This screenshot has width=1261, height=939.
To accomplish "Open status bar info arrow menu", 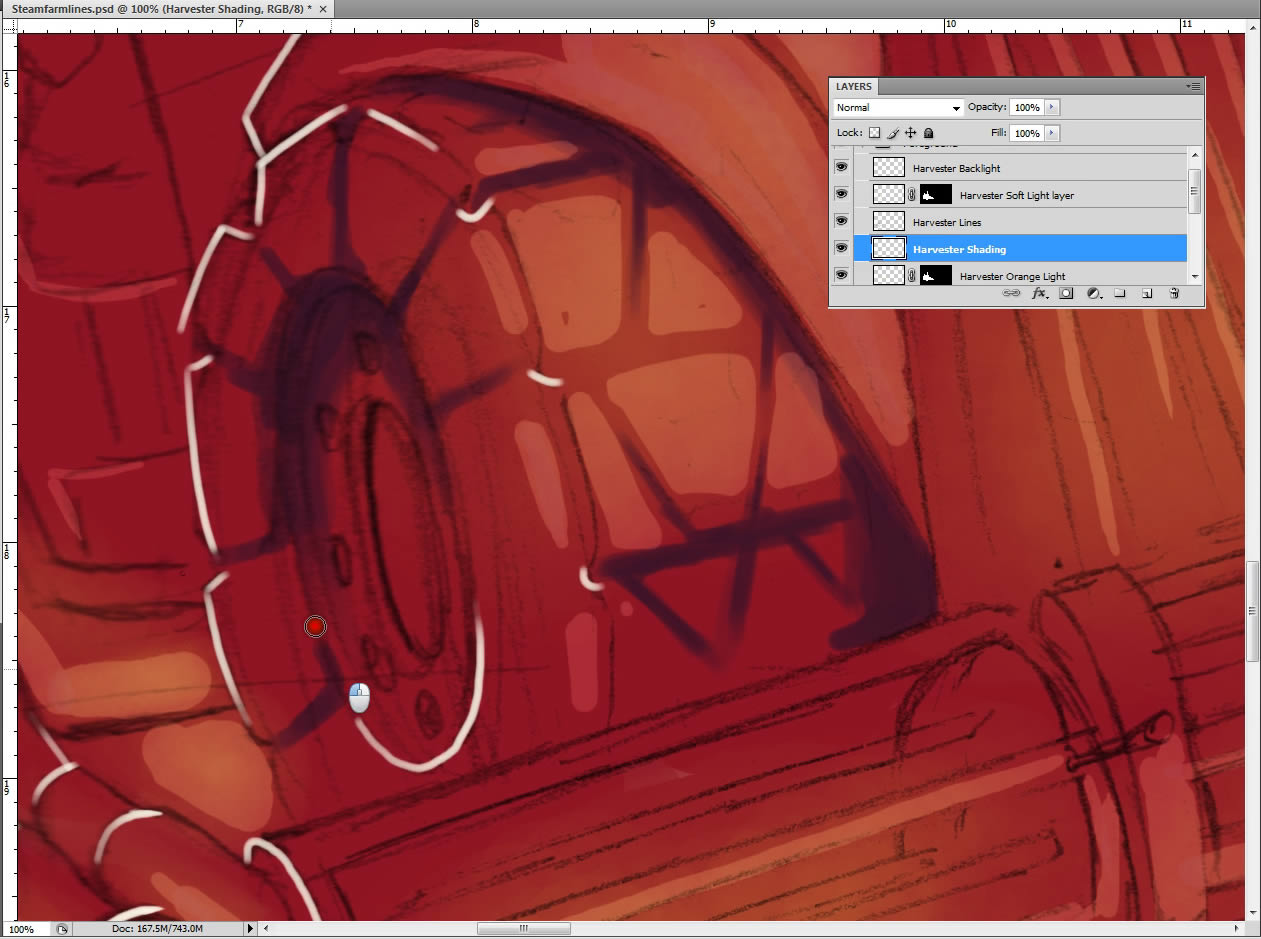I will pyautogui.click(x=250, y=929).
